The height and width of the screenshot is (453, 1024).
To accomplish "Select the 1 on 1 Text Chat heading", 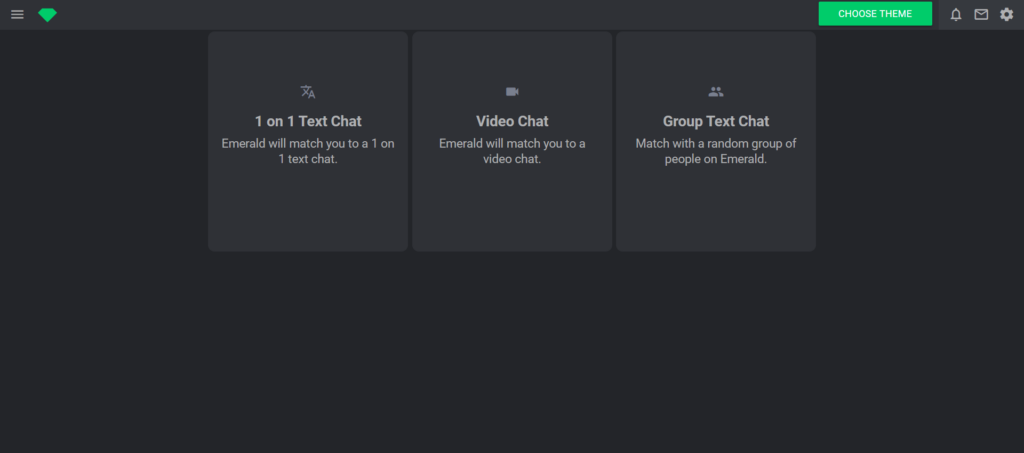I will click(308, 121).
